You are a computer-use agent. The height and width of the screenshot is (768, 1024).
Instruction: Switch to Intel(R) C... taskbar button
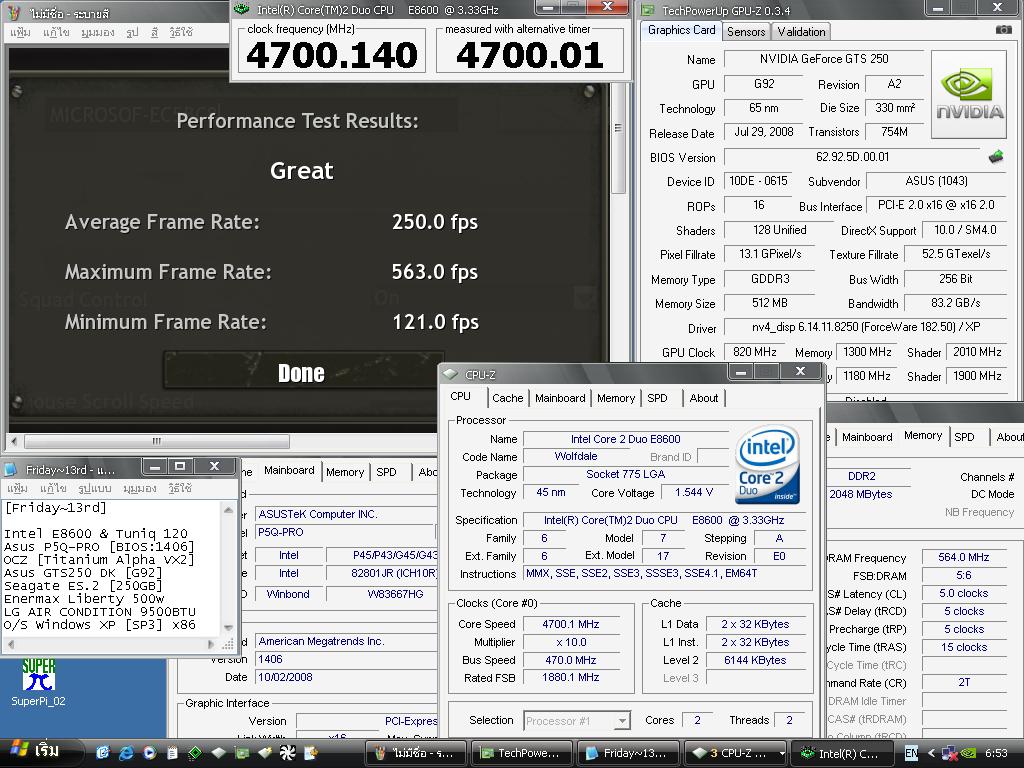point(843,753)
